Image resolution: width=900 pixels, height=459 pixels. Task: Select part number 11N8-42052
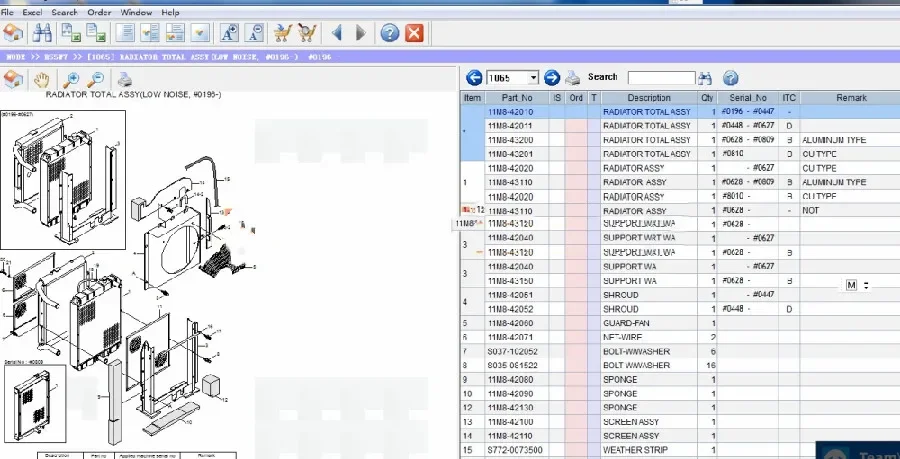point(510,309)
